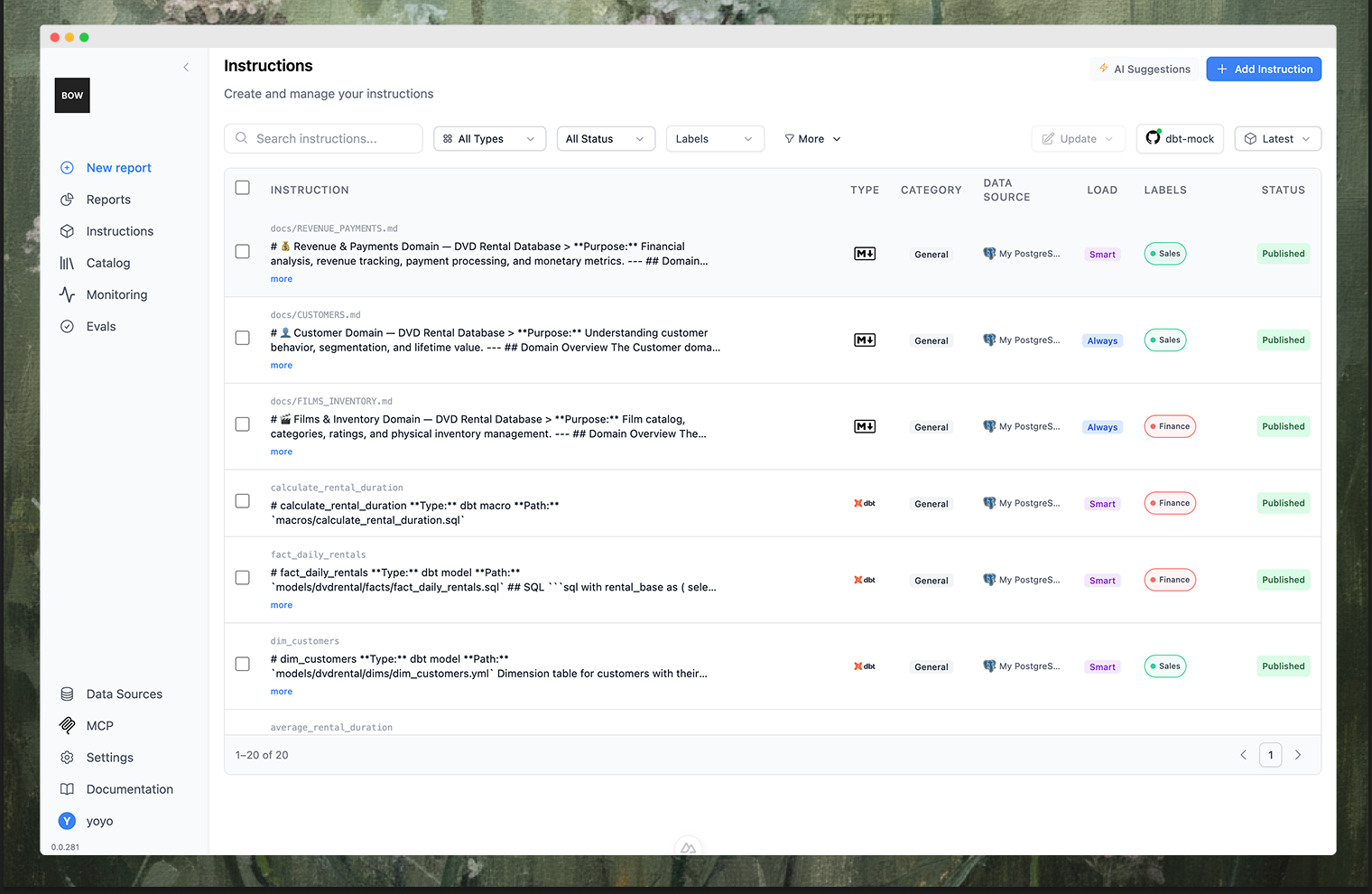Go to next page arrow
The width and height of the screenshot is (1372, 894).
pos(1298,755)
